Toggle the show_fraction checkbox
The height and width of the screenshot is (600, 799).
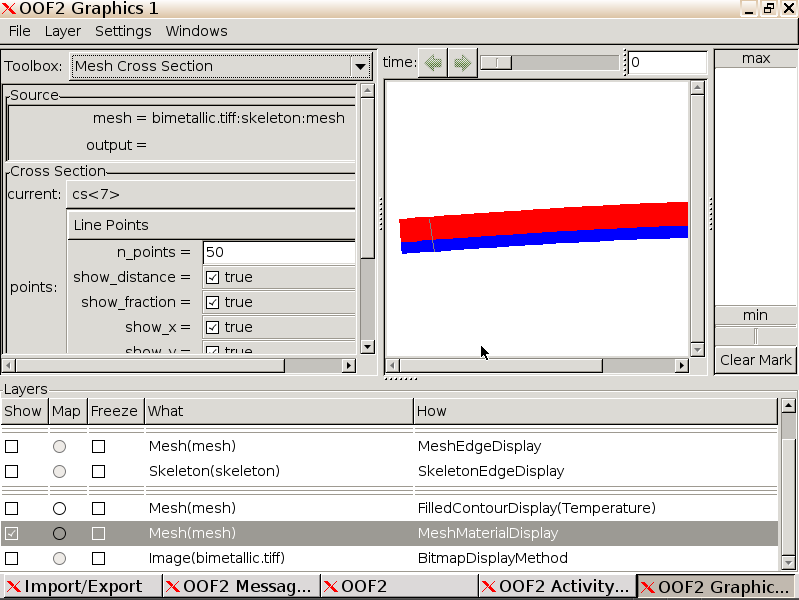click(212, 302)
